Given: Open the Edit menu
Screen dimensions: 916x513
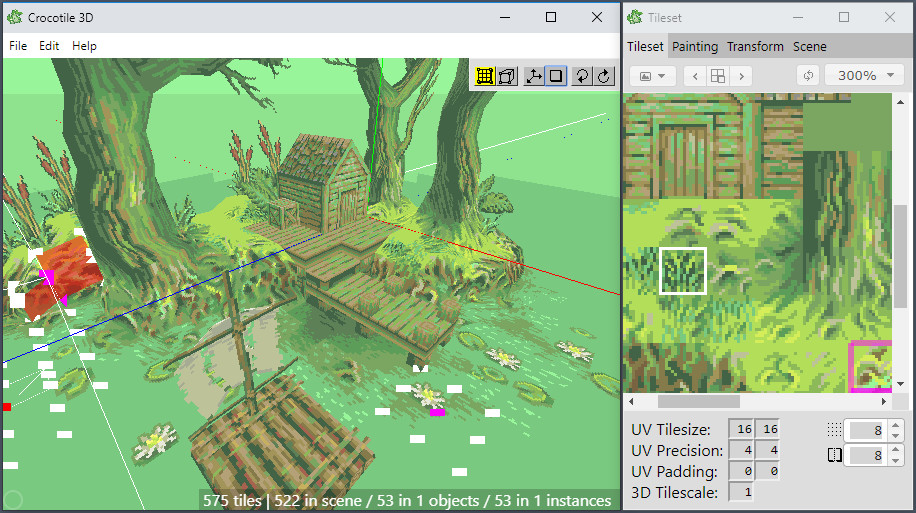Looking at the screenshot, I should click(49, 46).
